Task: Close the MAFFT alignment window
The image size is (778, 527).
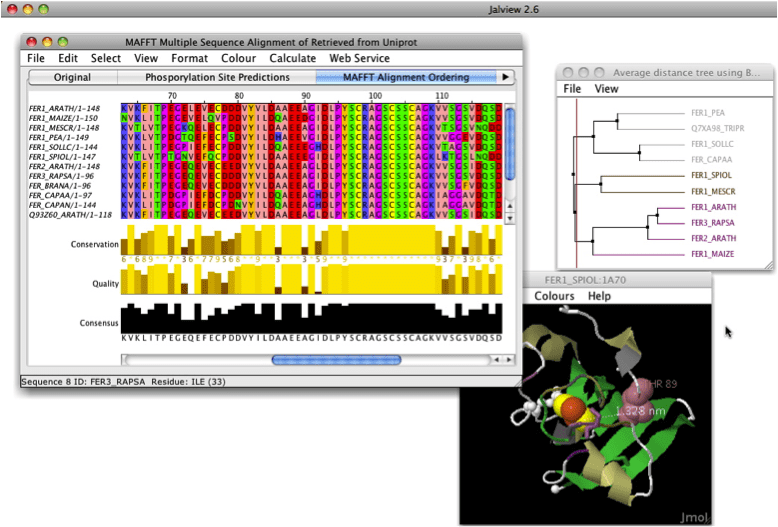Action: tap(32, 42)
